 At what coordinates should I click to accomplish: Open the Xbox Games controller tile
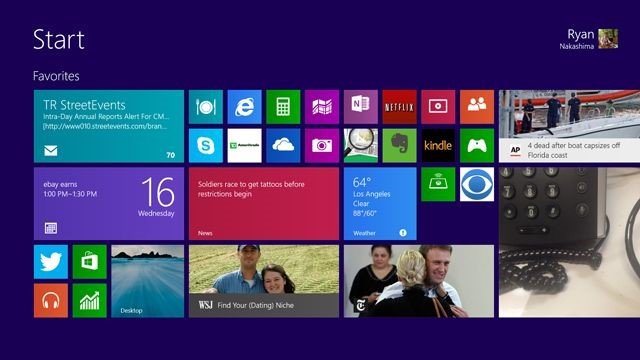(477, 146)
